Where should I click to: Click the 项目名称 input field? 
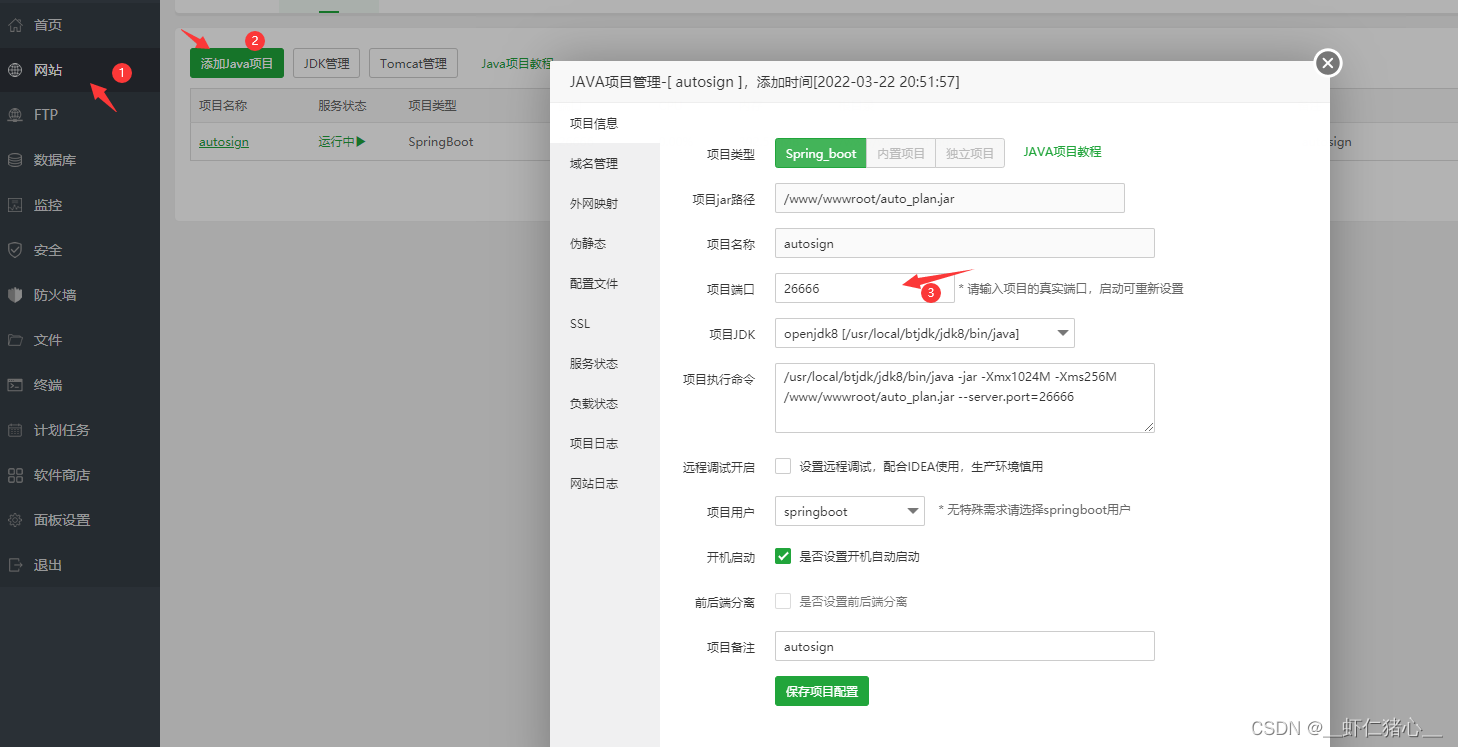pyautogui.click(x=965, y=243)
